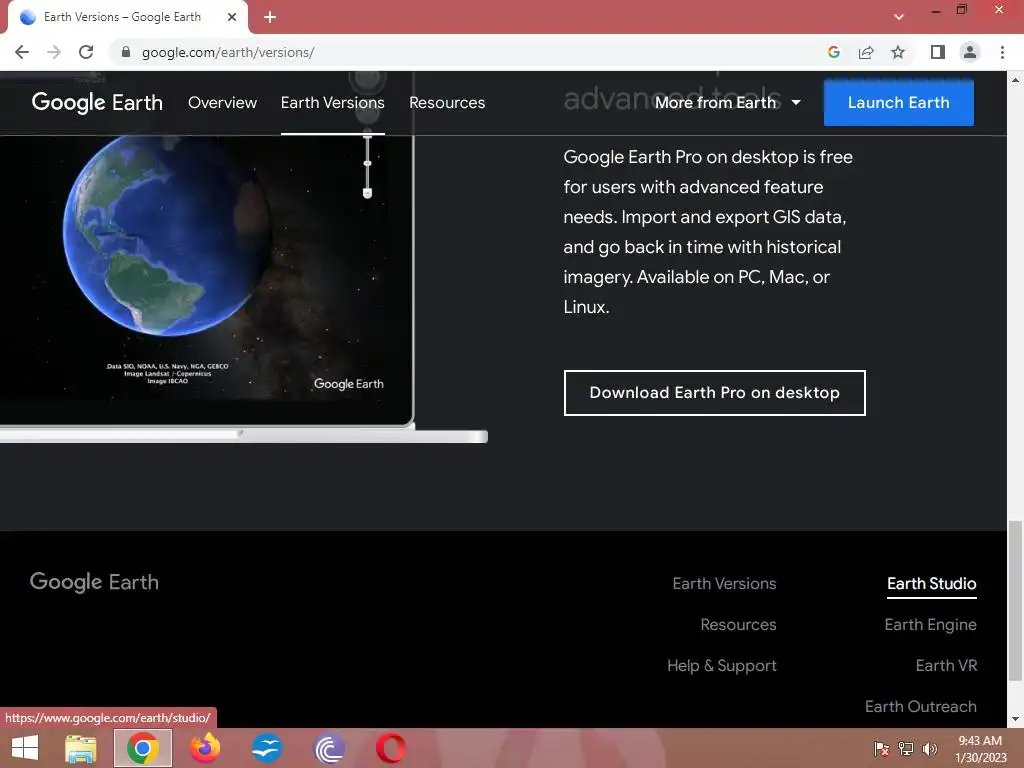Open a new browser tab
Image resolution: width=1024 pixels, height=768 pixels.
270,17
